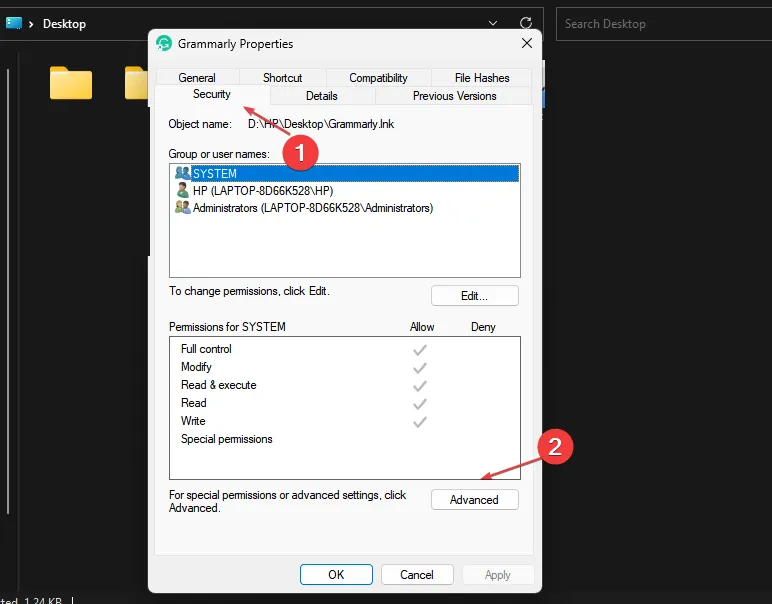The image size is (772, 604).
Task: Open the Previous Versions tab
Action: click(x=454, y=96)
